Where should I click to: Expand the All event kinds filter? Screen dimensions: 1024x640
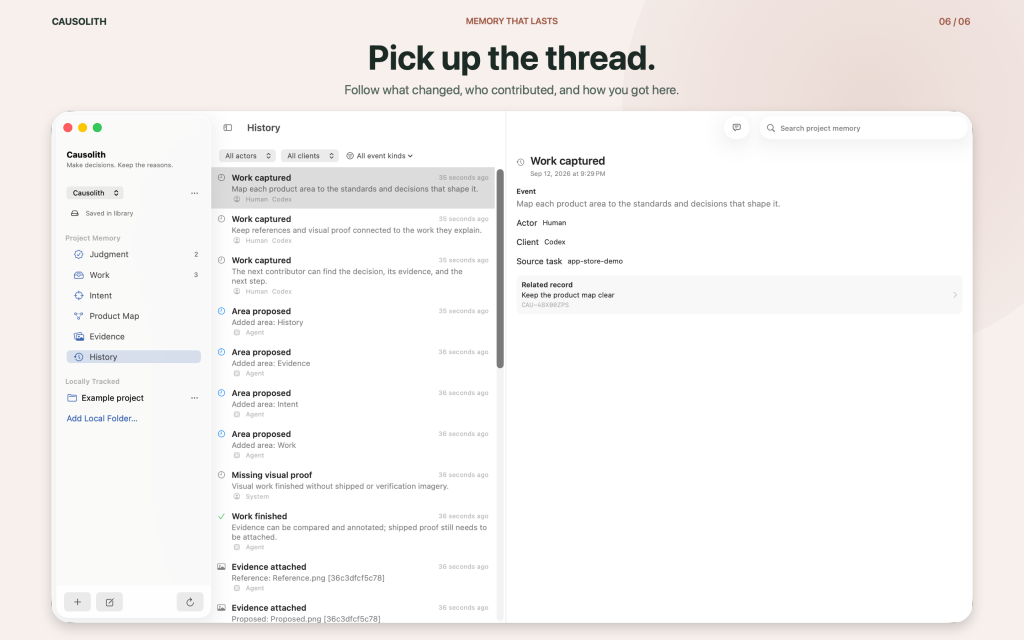[379, 156]
